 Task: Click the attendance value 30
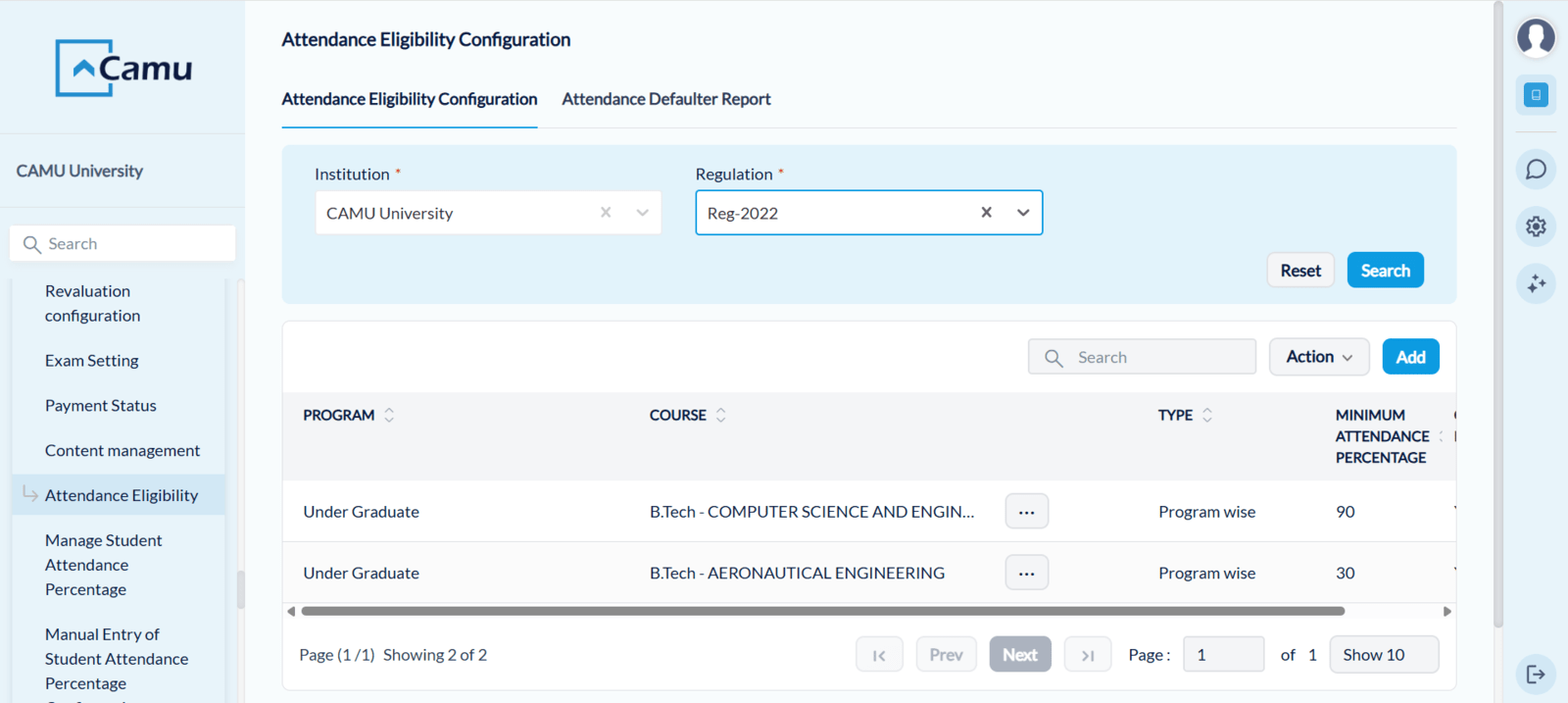point(1346,574)
